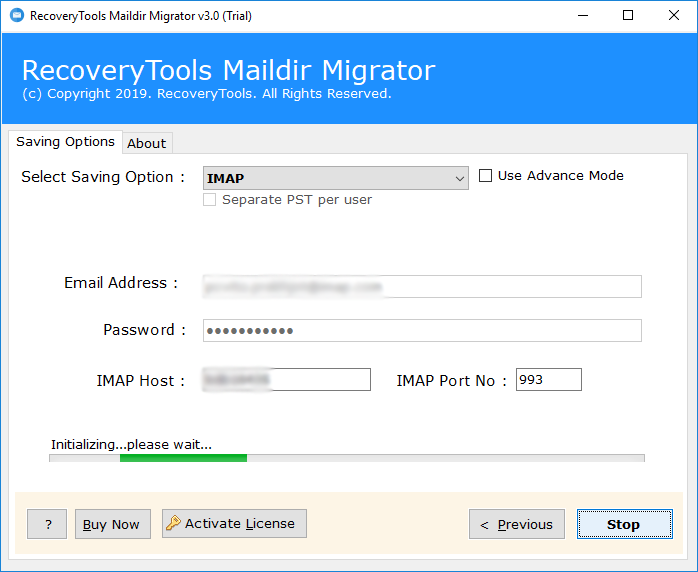Minimize the Maildir Migrator window
Screen dimensions: 698x572
pos(583,16)
